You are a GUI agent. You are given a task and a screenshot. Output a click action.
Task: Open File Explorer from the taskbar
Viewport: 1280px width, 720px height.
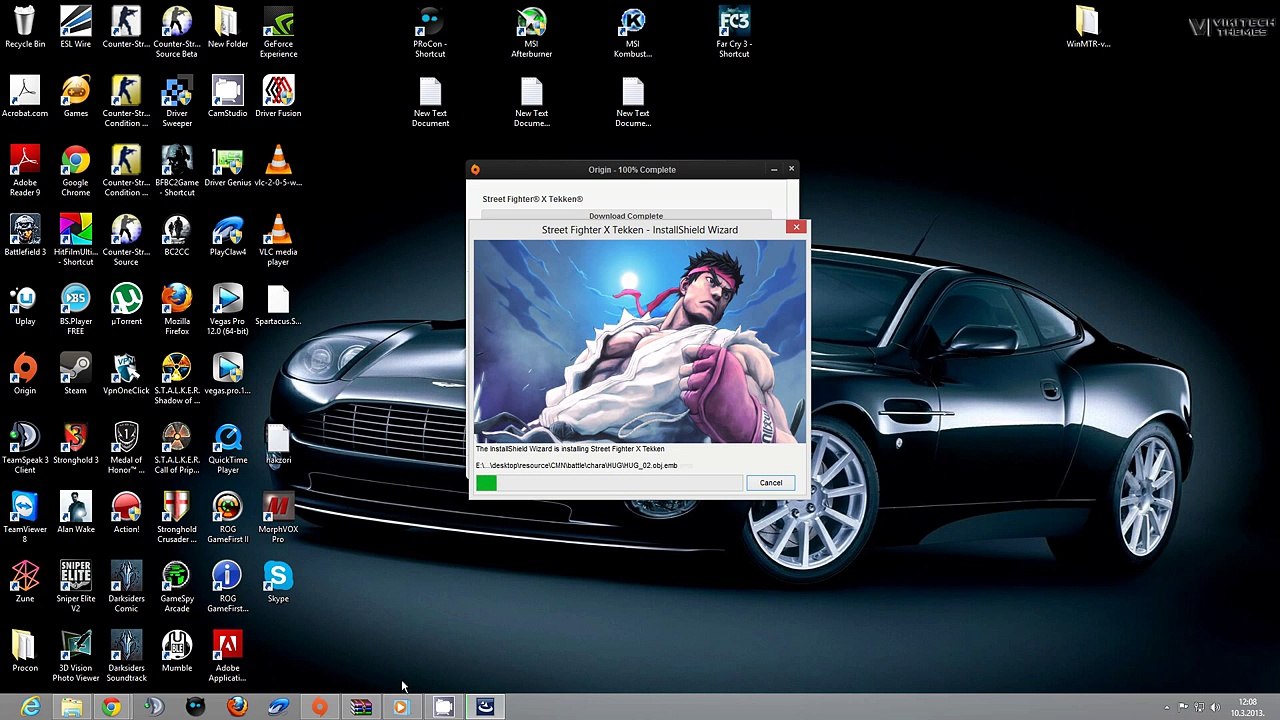click(x=71, y=707)
